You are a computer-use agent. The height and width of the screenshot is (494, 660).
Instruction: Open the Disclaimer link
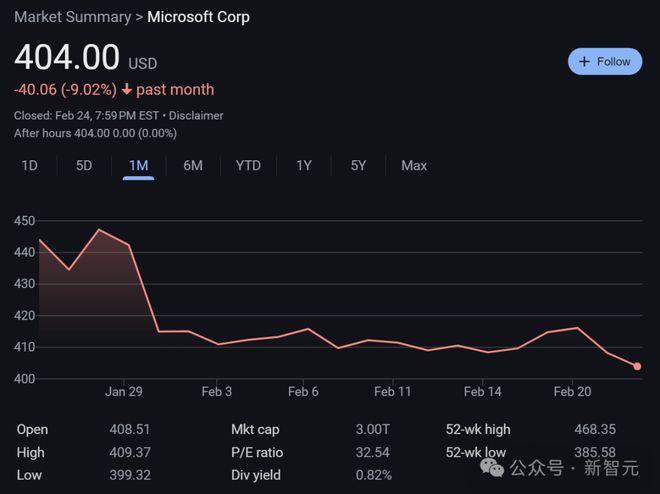196,116
